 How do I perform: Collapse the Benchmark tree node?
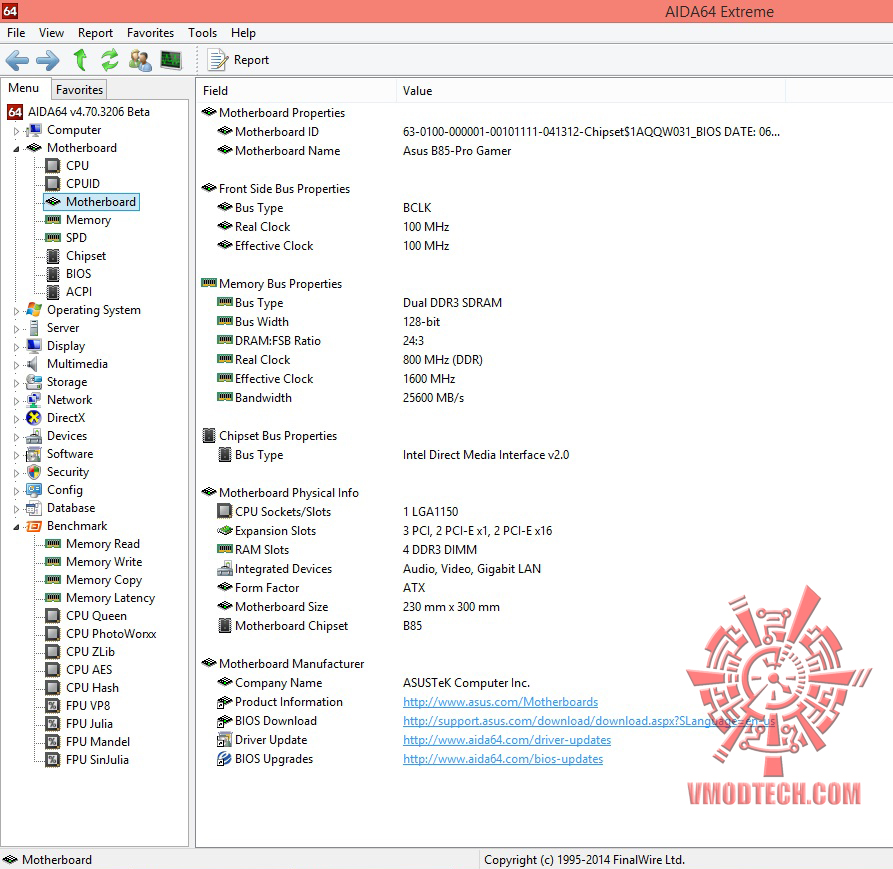[17, 527]
